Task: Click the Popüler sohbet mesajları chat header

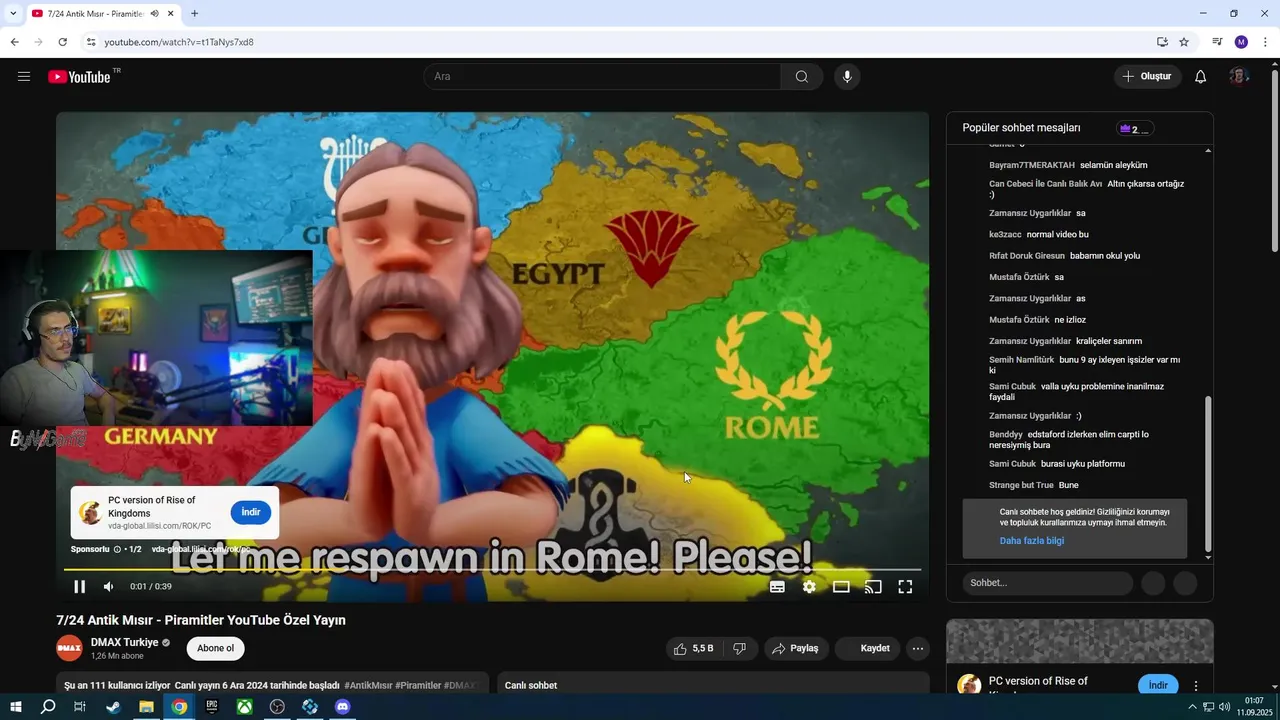Action: (x=1021, y=128)
